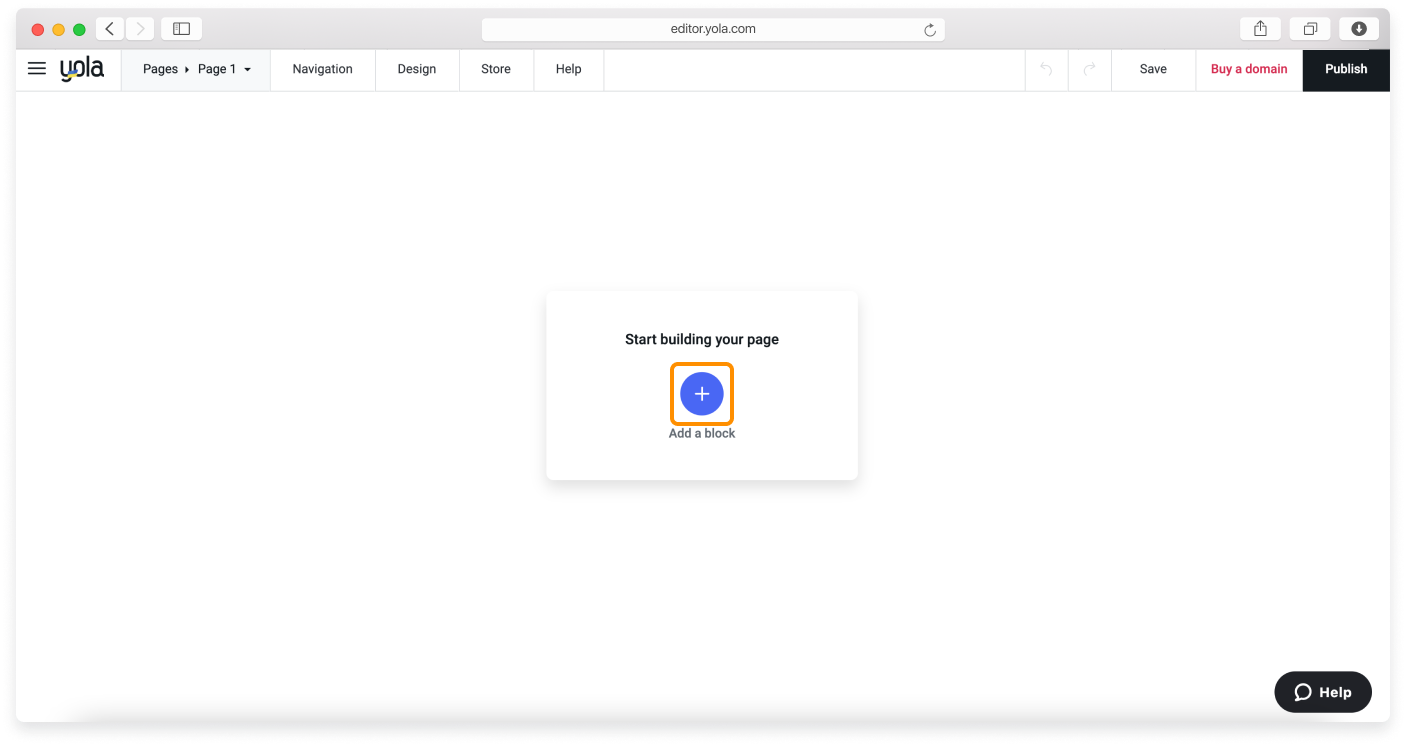This screenshot has width=1406, height=746.
Task: Open the Navigation menu
Action: [x=322, y=69]
